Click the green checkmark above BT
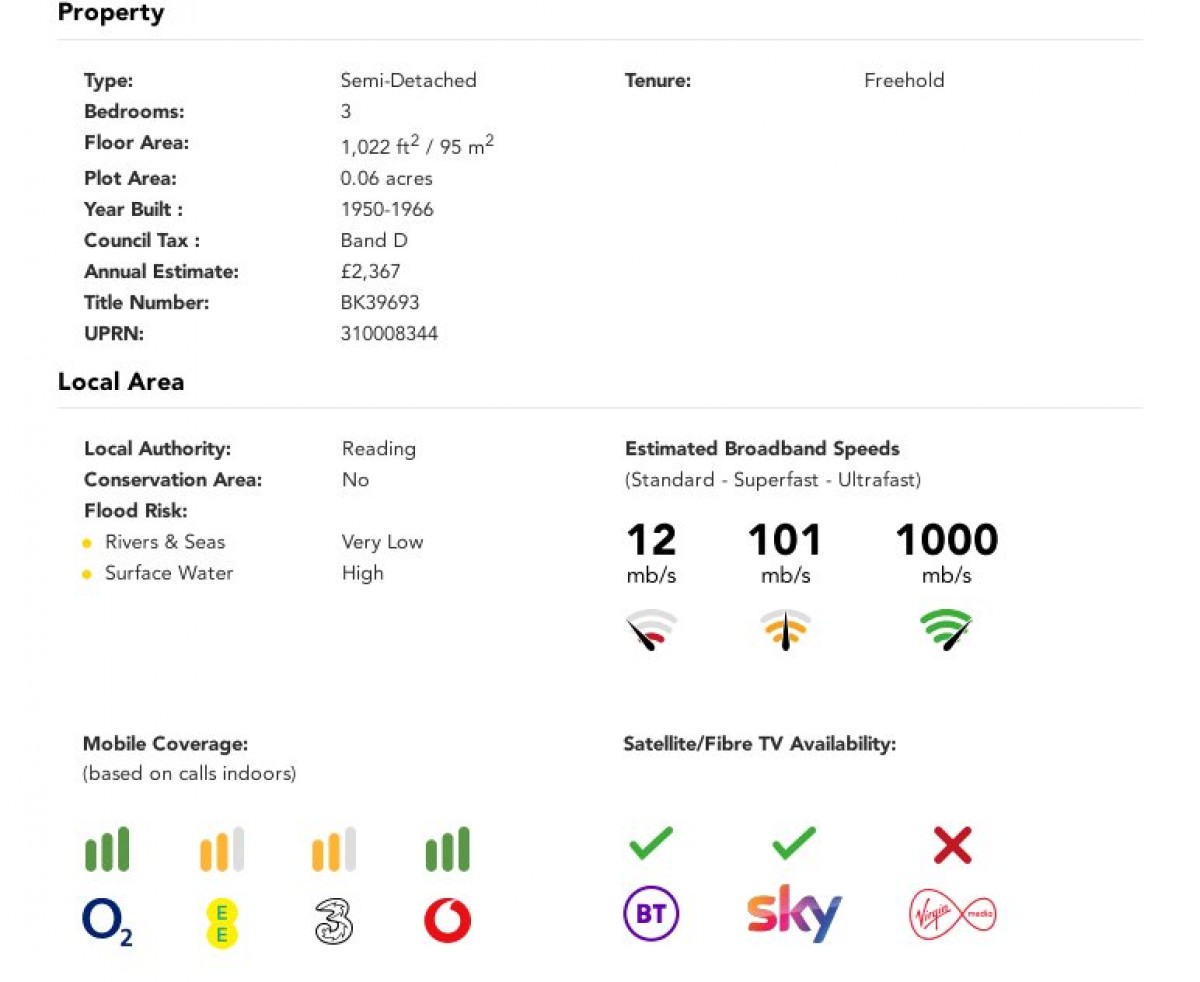1200x982 pixels. 652,844
